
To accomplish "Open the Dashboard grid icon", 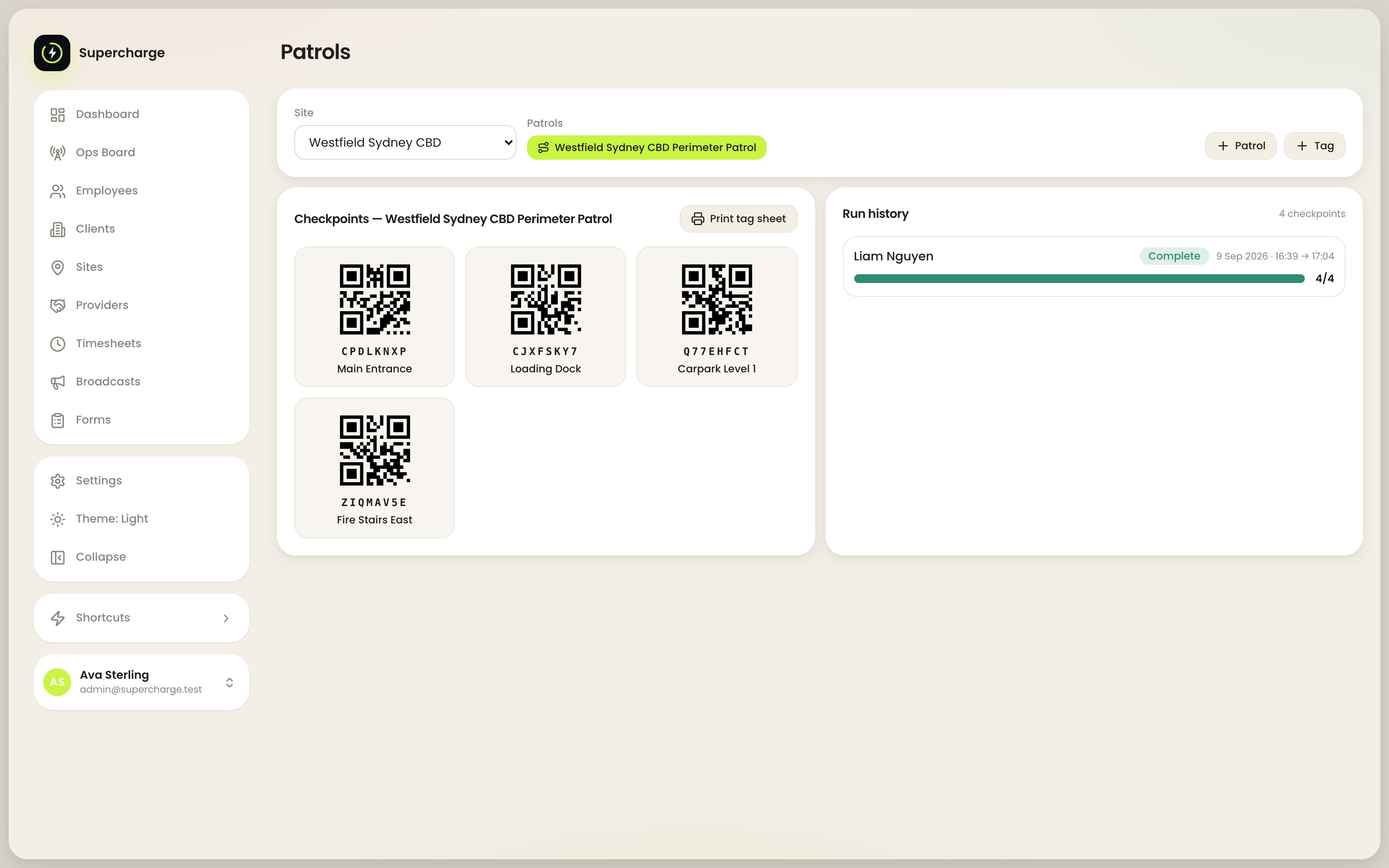I will [x=57, y=115].
